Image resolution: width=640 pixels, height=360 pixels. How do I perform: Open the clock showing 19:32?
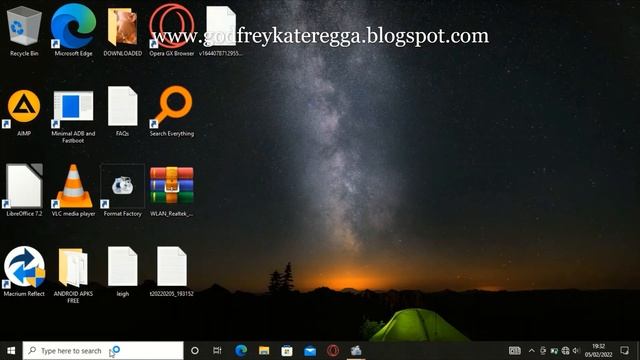pyautogui.click(x=598, y=351)
